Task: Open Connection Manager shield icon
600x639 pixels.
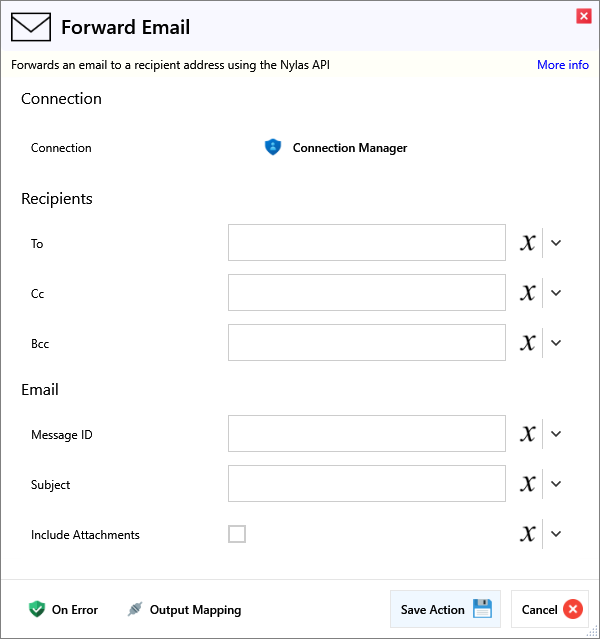Action: [x=273, y=148]
